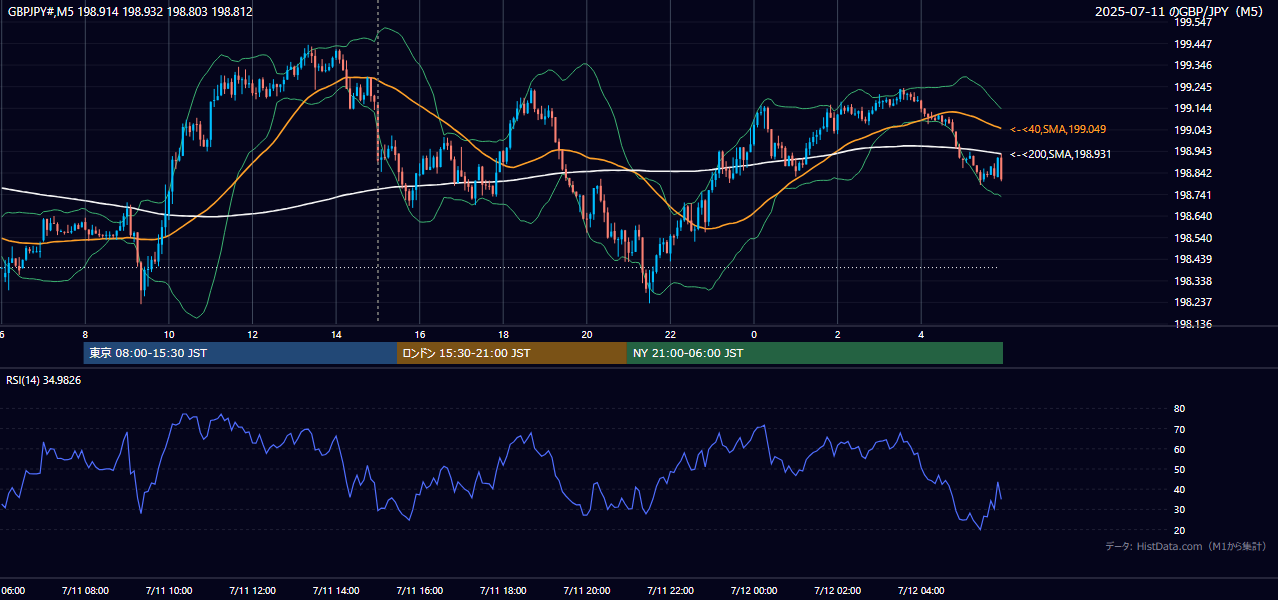The image size is (1278, 600).
Task: Click the bottom time label 7/11 14:00
Action: point(336,591)
